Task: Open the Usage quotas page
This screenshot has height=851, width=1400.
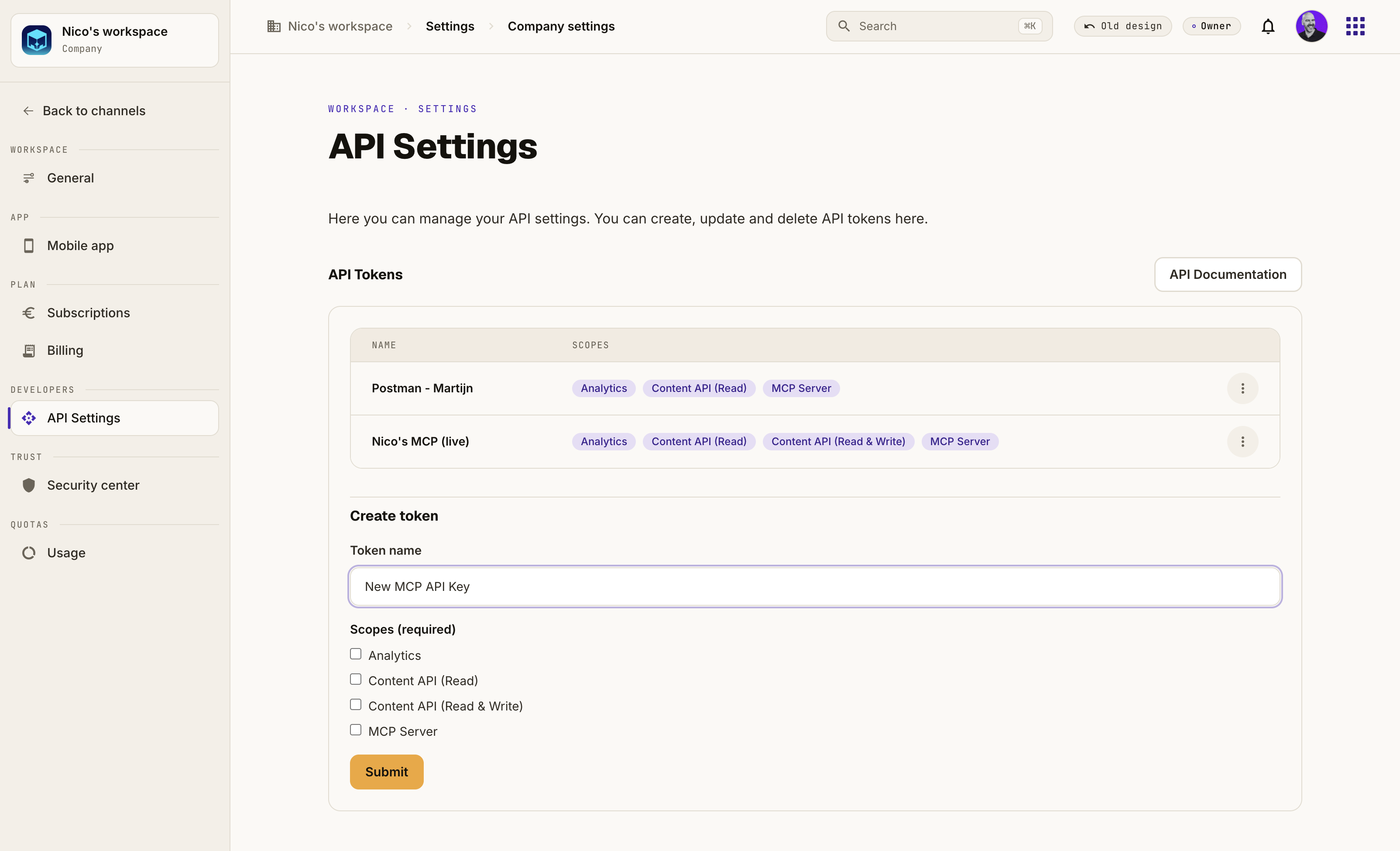Action: [114, 553]
